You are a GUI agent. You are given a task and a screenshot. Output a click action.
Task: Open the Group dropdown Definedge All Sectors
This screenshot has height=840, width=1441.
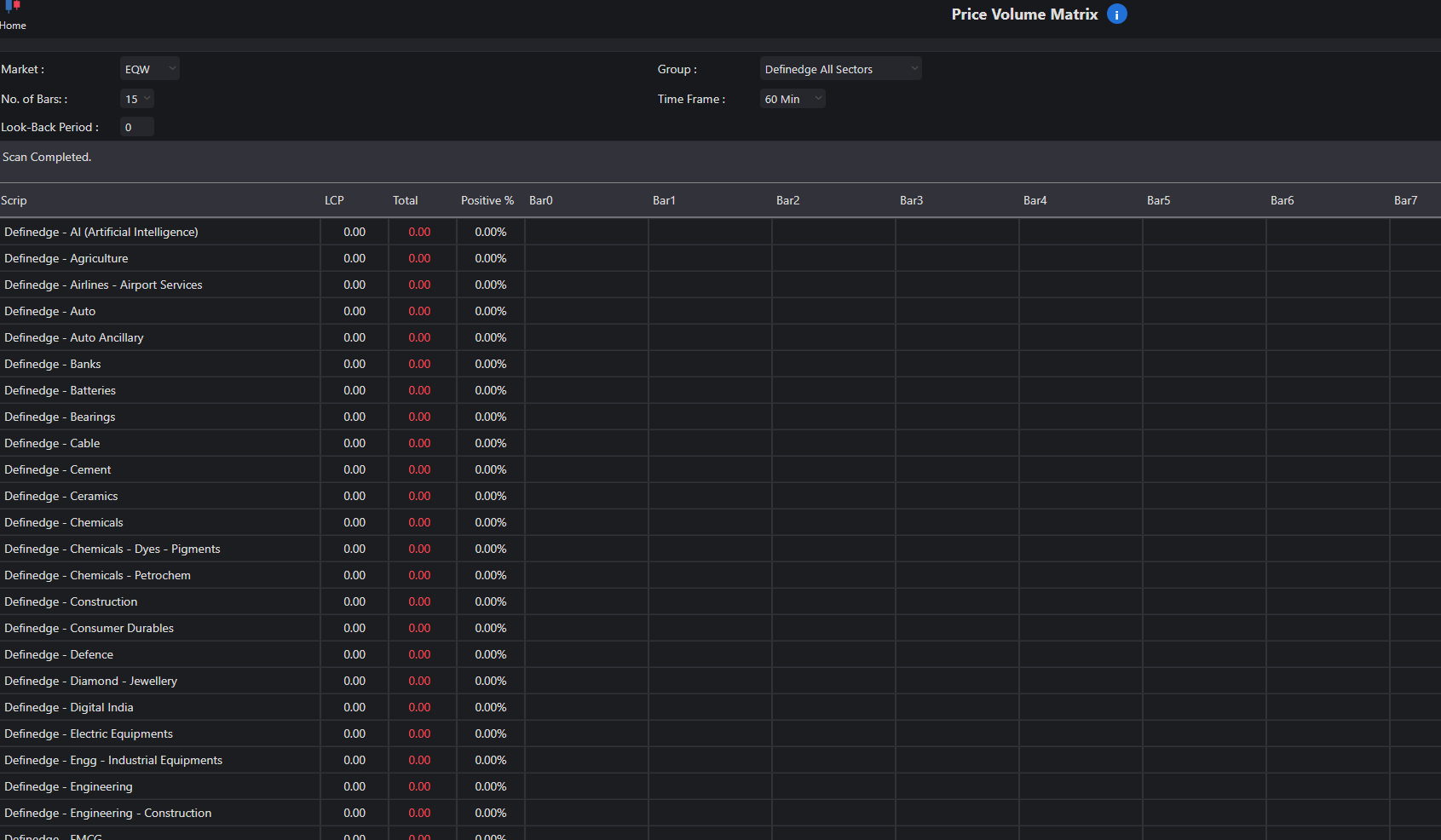(x=840, y=69)
